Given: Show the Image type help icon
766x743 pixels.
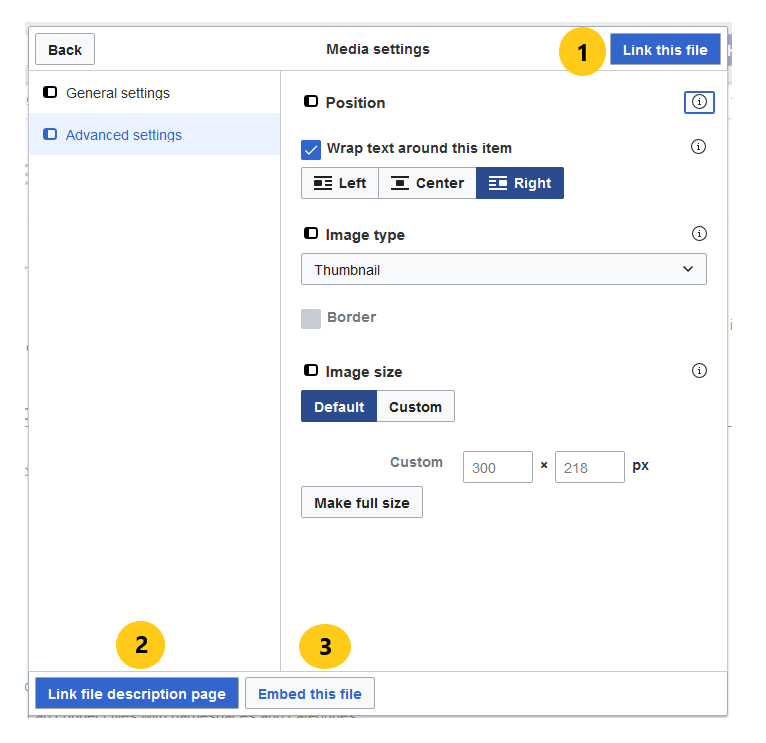Looking at the screenshot, I should 699,234.
